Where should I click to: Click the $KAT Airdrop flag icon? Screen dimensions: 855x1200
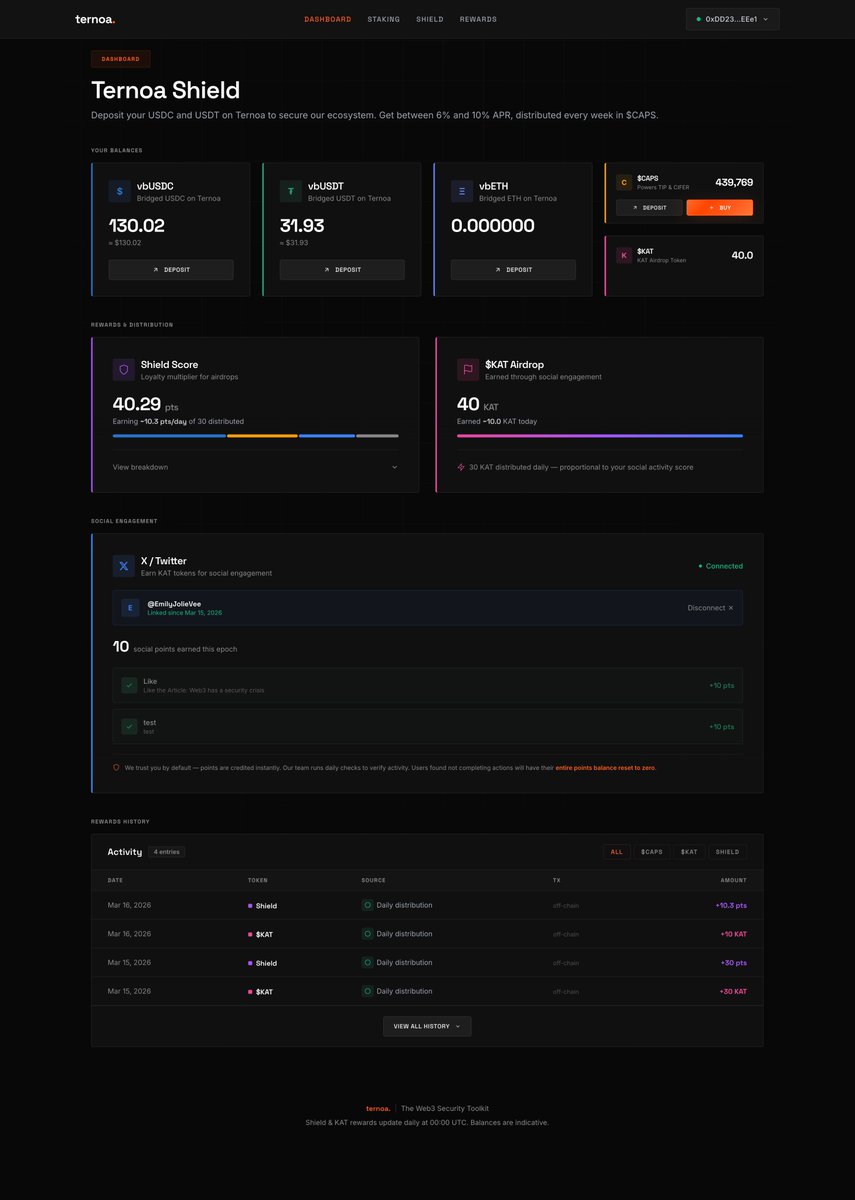[x=468, y=370]
